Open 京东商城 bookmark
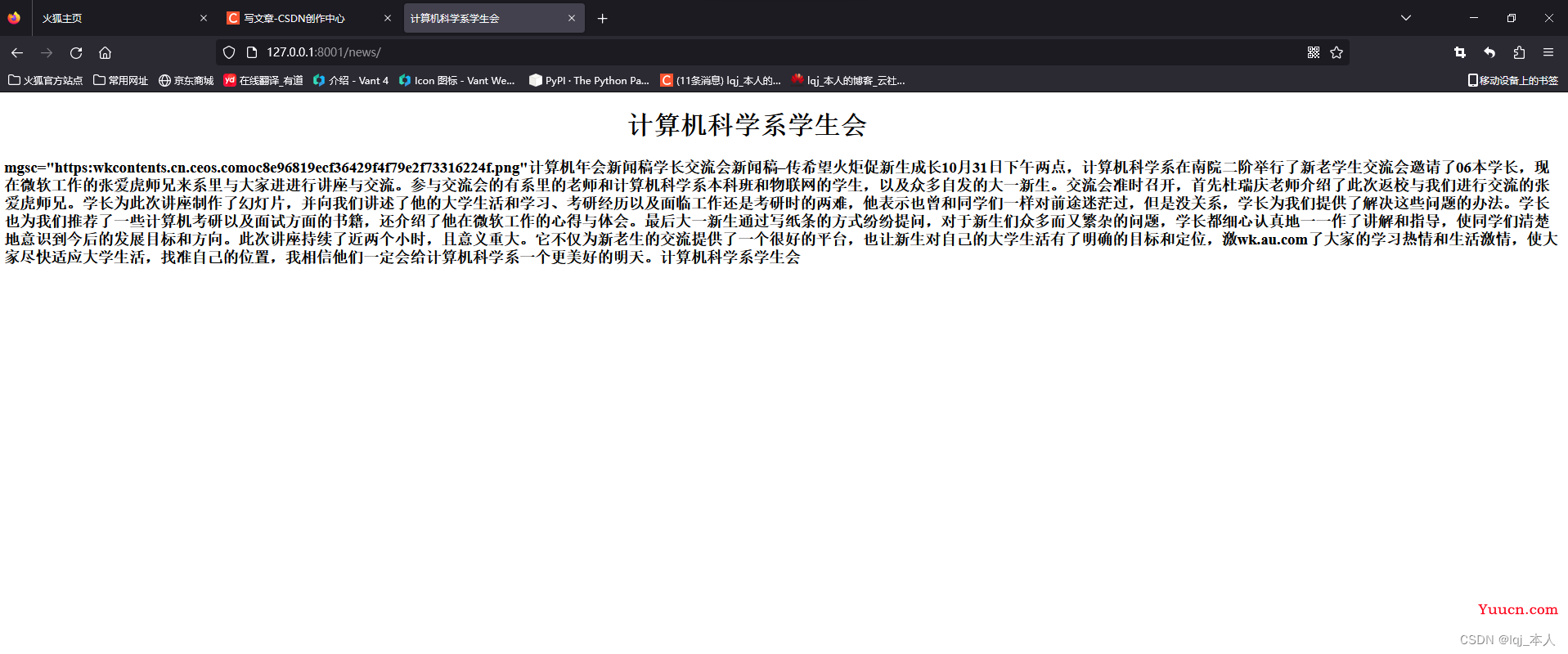The image size is (1568, 654). 186,80
